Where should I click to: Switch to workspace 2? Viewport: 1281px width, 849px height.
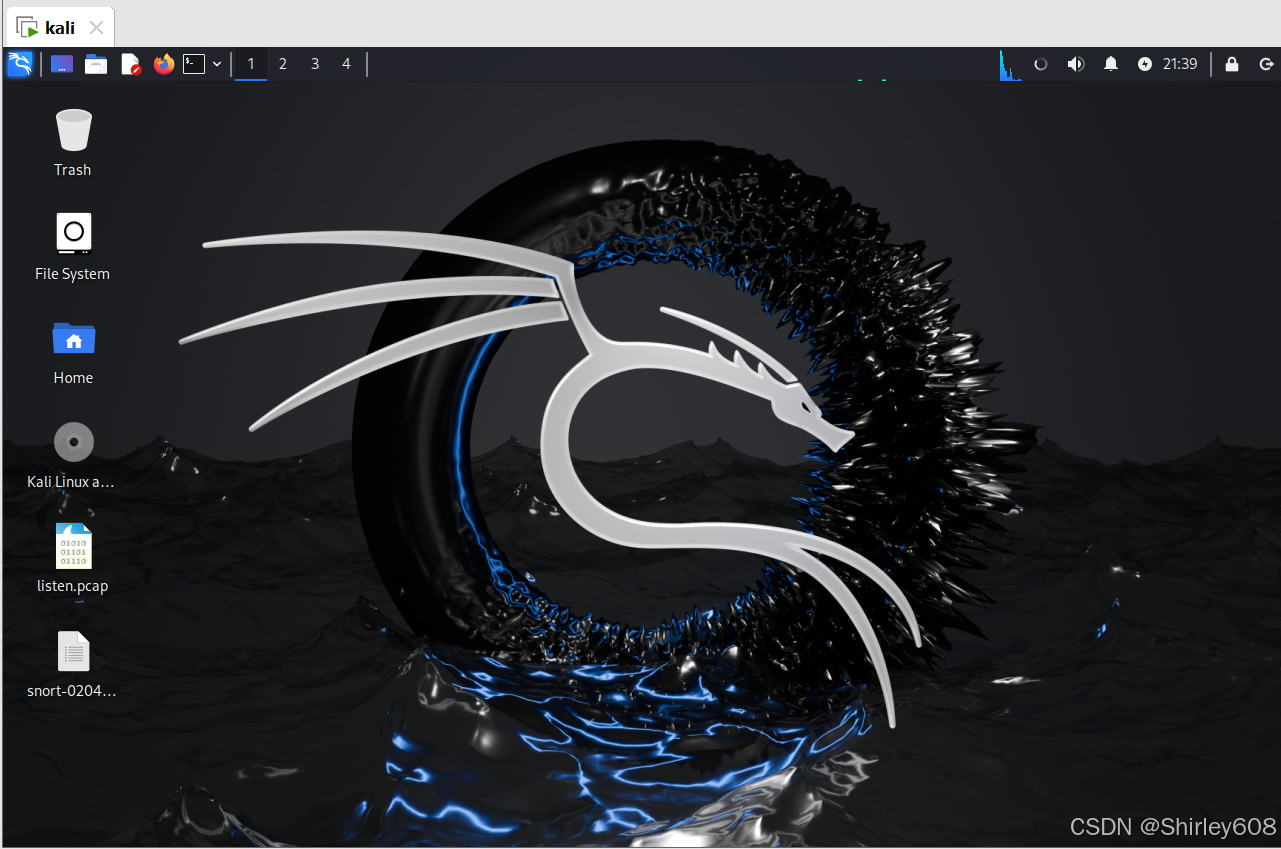click(x=283, y=64)
